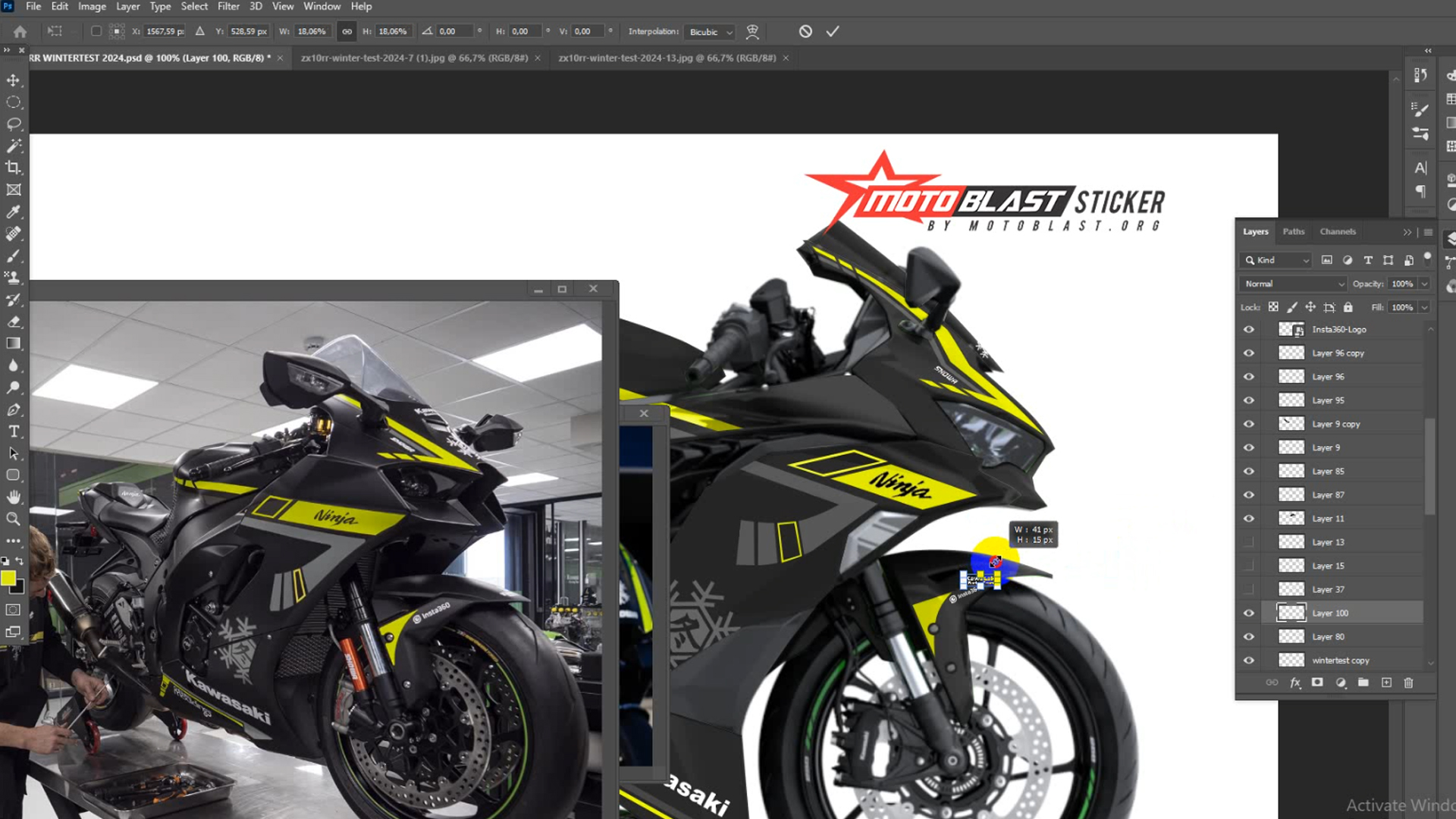The height and width of the screenshot is (819, 1456).
Task: Select the Lasso tool
Action: point(14,124)
